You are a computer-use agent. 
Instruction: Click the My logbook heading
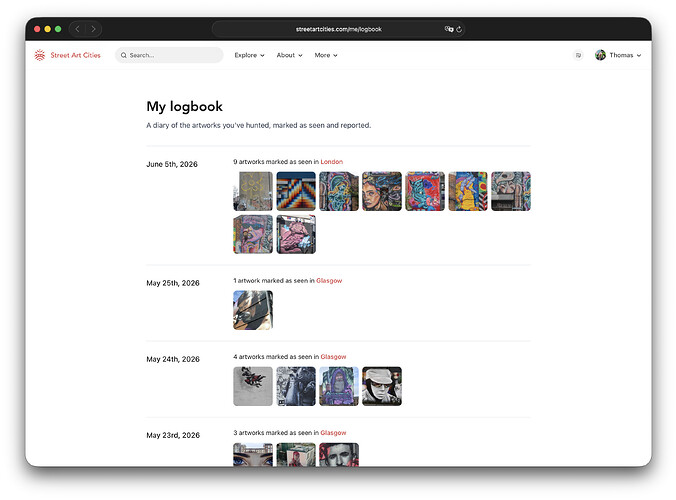[185, 106]
